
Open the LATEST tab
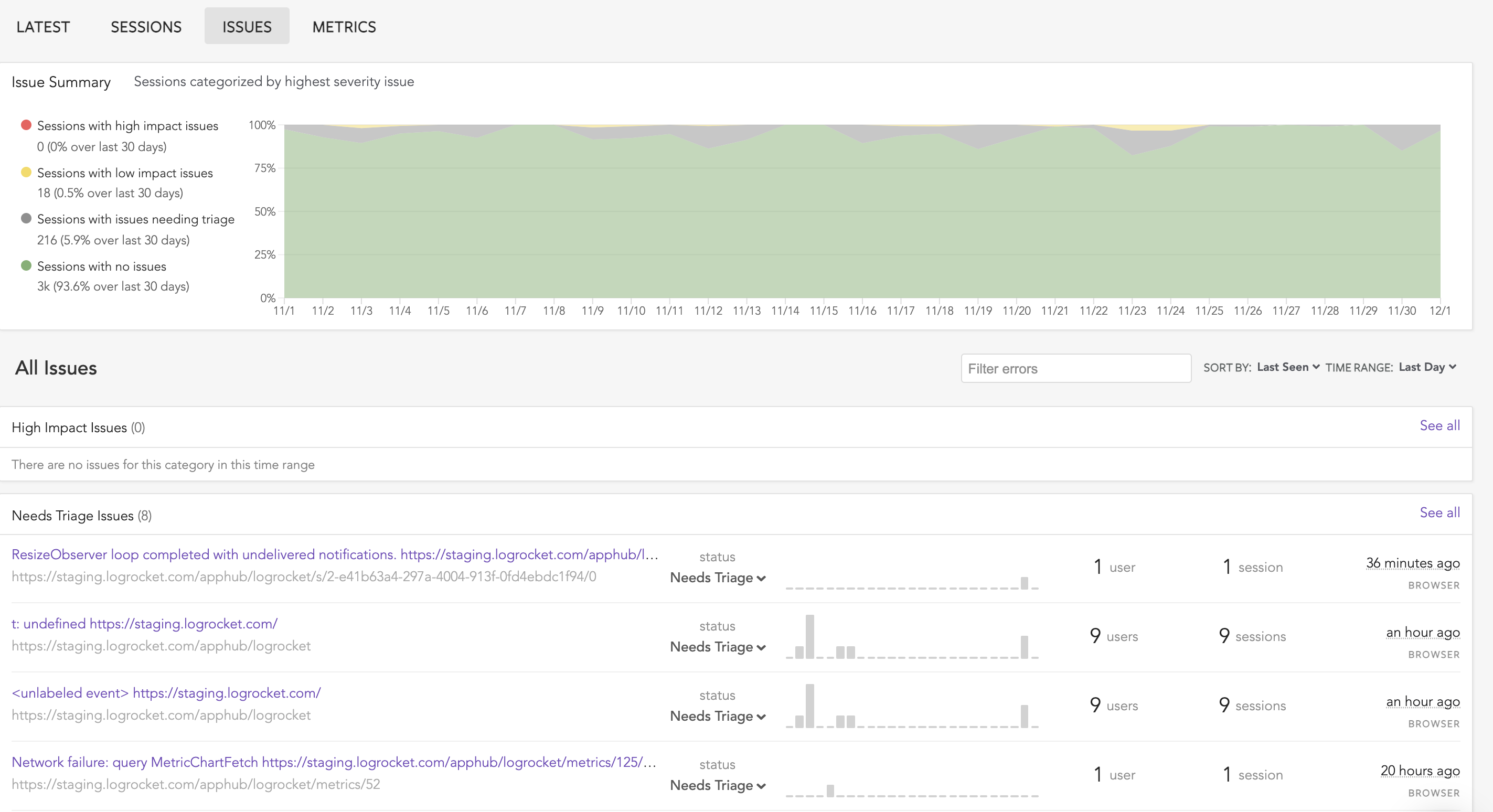43,27
